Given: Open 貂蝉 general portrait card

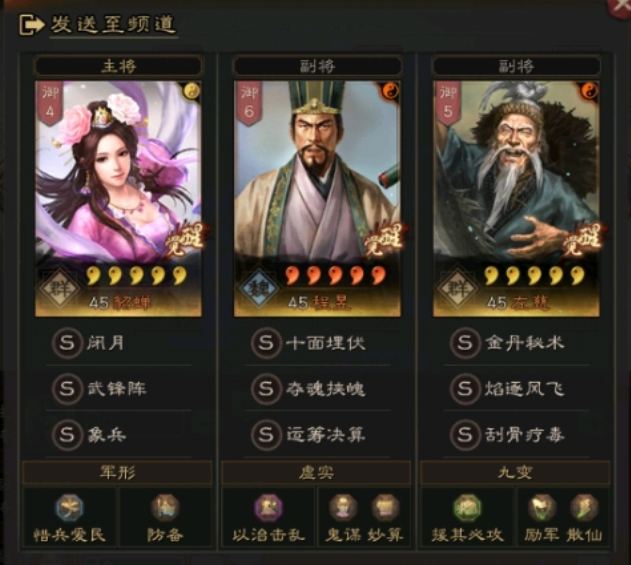Looking at the screenshot, I should pos(118,199).
